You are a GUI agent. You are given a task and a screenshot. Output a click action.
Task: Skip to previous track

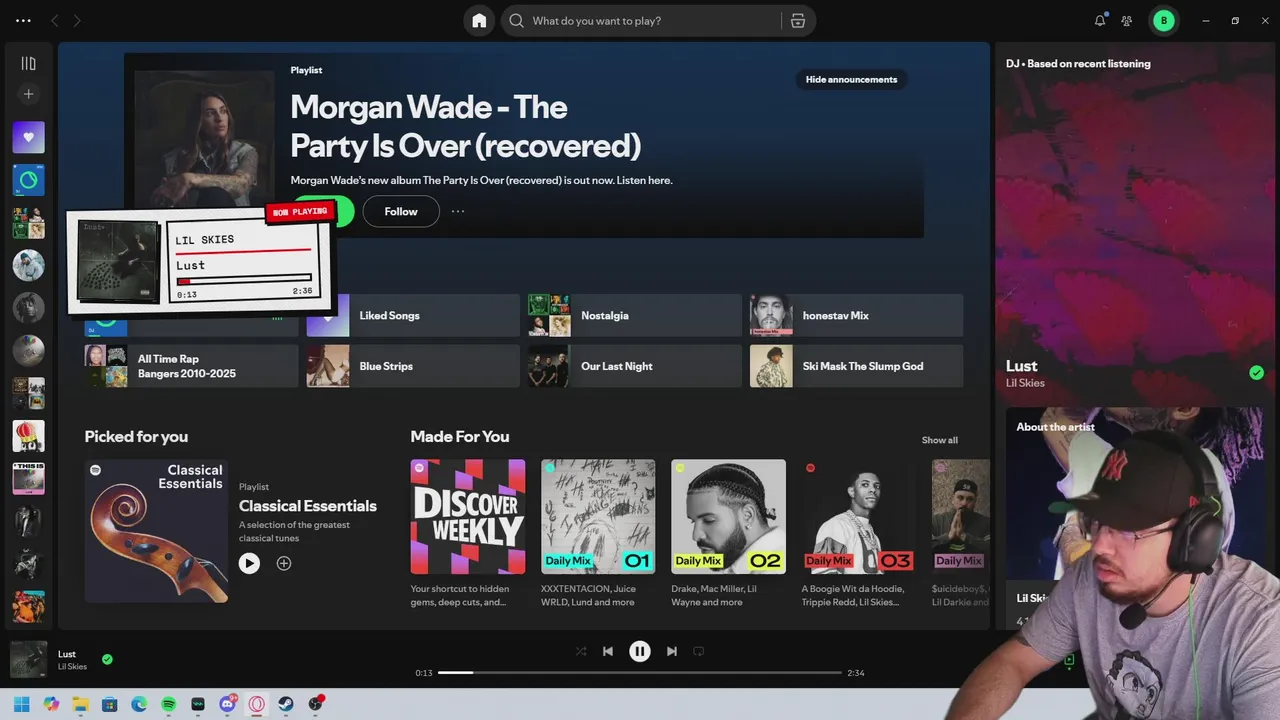[x=607, y=651]
